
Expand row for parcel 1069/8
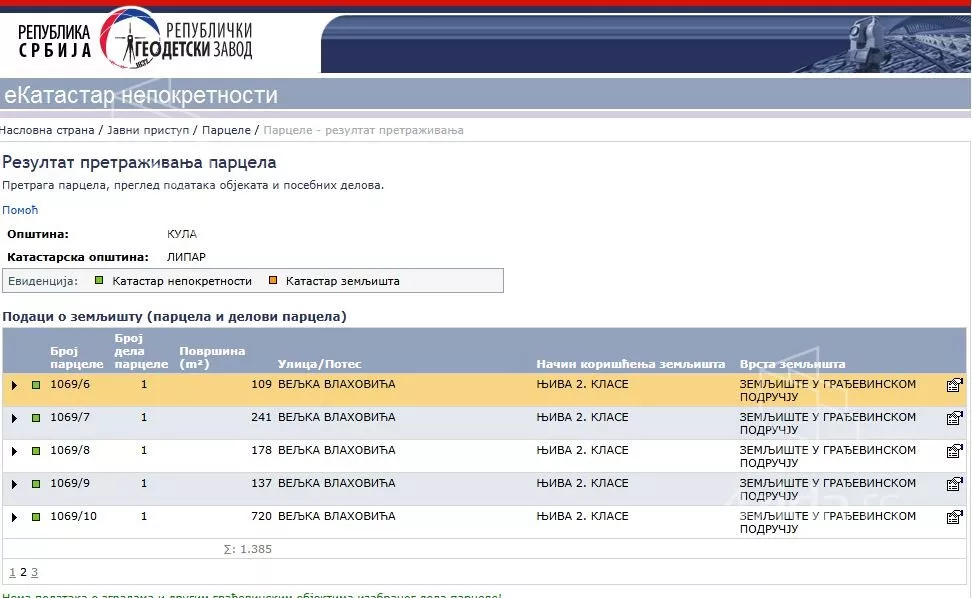point(14,451)
